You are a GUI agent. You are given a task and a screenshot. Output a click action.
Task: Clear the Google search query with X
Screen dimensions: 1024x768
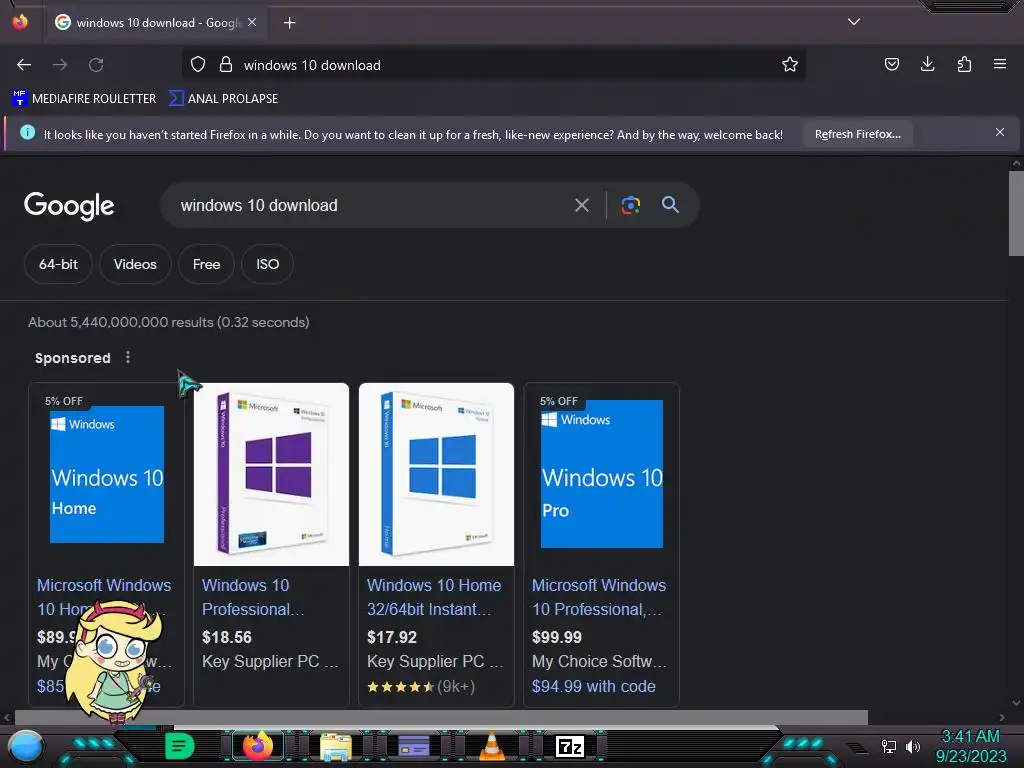pos(581,205)
